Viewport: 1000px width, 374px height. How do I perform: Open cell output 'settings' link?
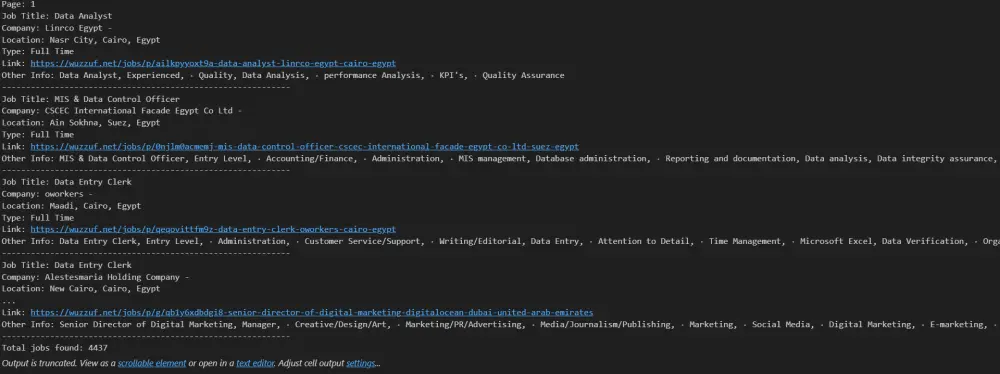click(360, 363)
